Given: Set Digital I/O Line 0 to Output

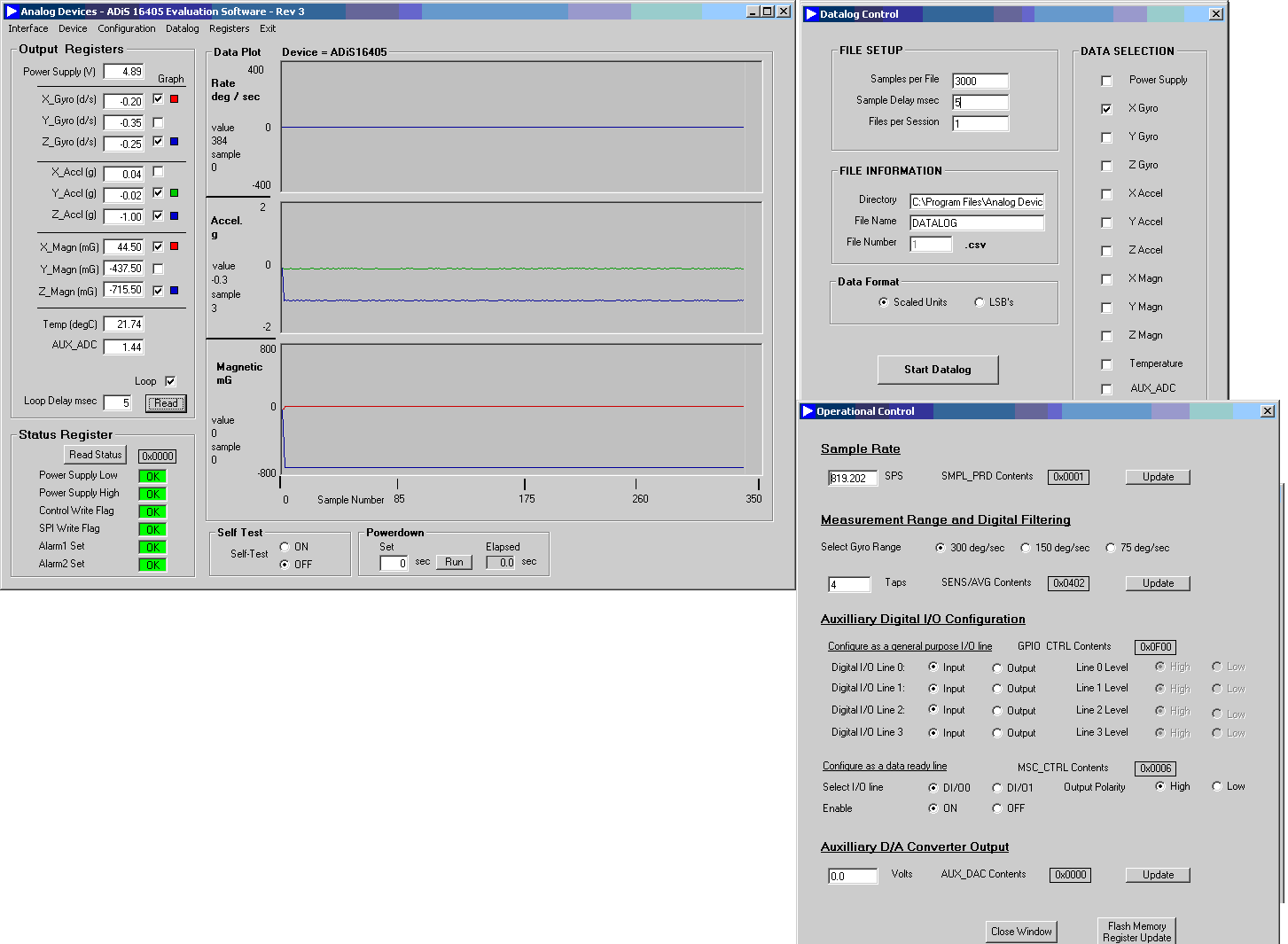Looking at the screenshot, I should 997,668.
